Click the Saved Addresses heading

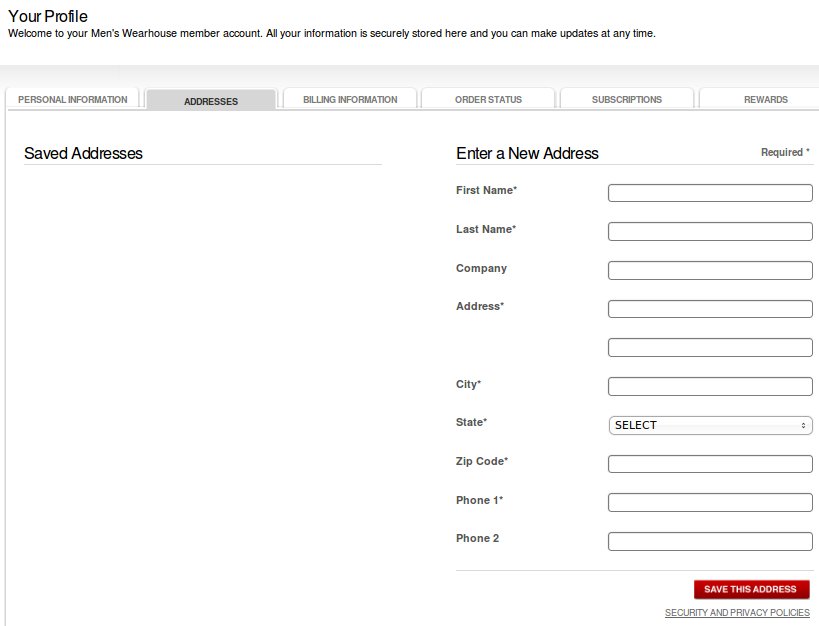point(83,153)
